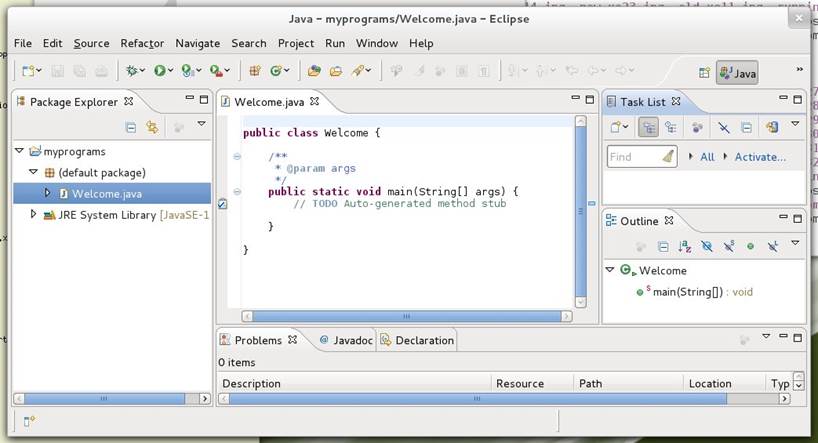The height and width of the screenshot is (443, 818).
Task: Click the All link in Task List
Action: (x=707, y=157)
